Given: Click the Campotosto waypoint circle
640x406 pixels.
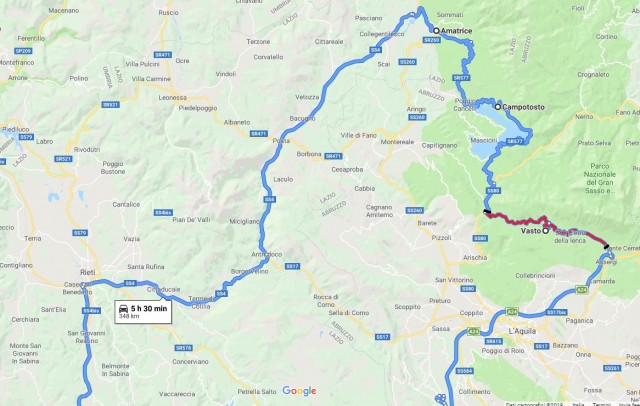Looking at the screenshot, I should pos(498,107).
